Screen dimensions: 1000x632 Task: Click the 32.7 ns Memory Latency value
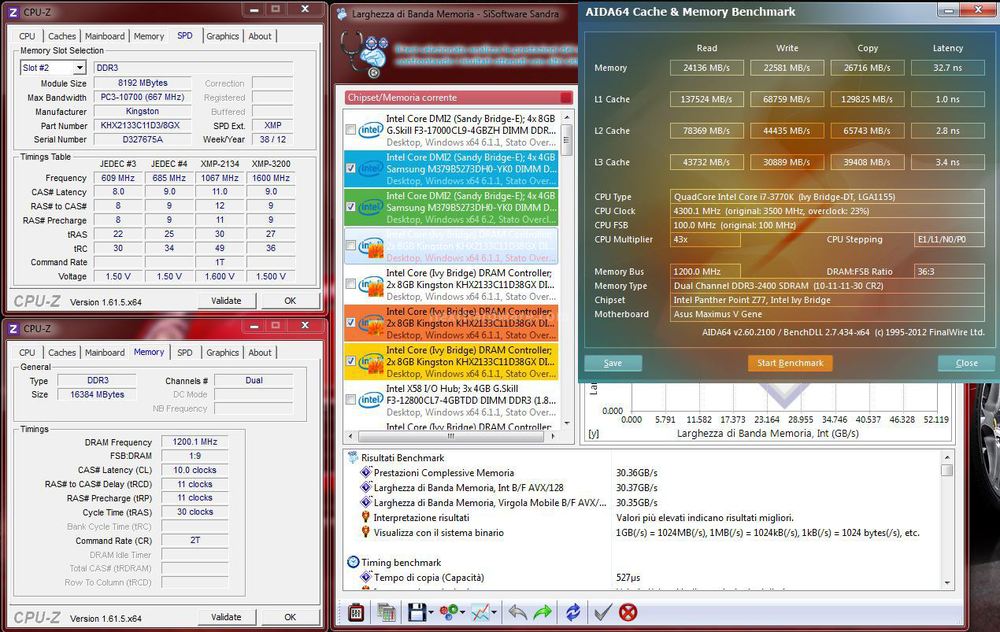(948, 68)
